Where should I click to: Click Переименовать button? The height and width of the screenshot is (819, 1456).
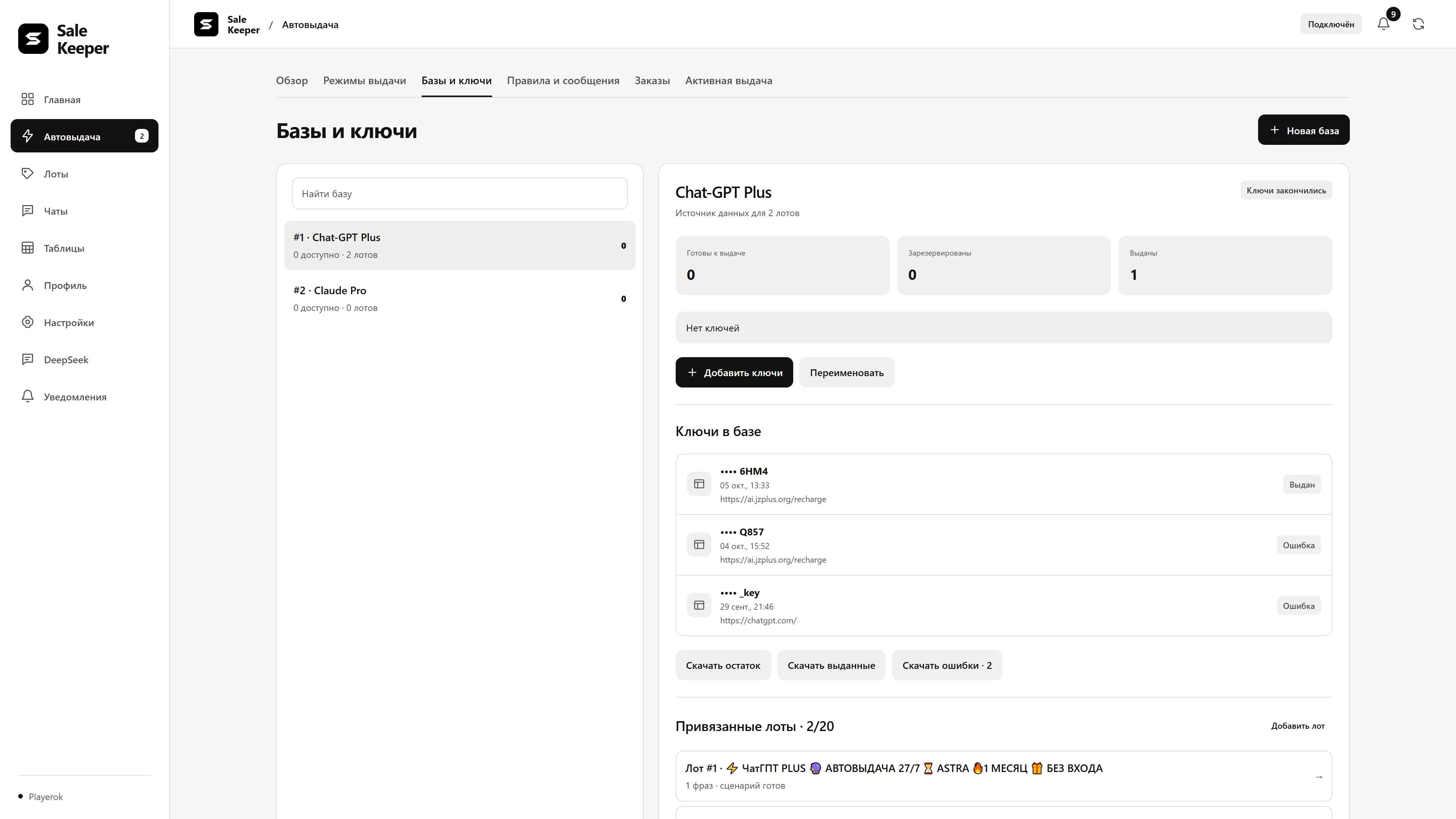point(847,372)
